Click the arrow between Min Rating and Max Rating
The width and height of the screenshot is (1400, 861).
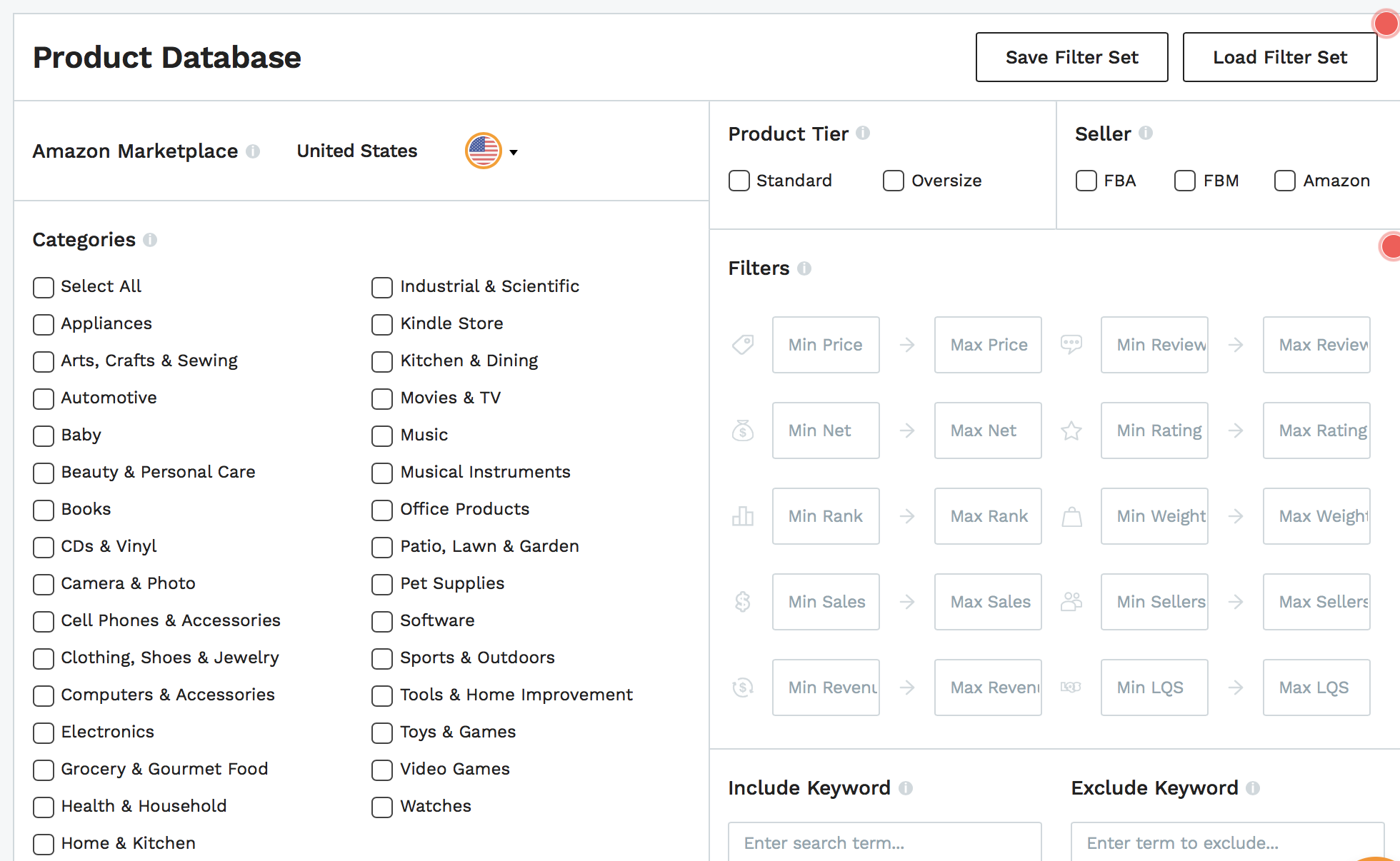[x=1236, y=430]
